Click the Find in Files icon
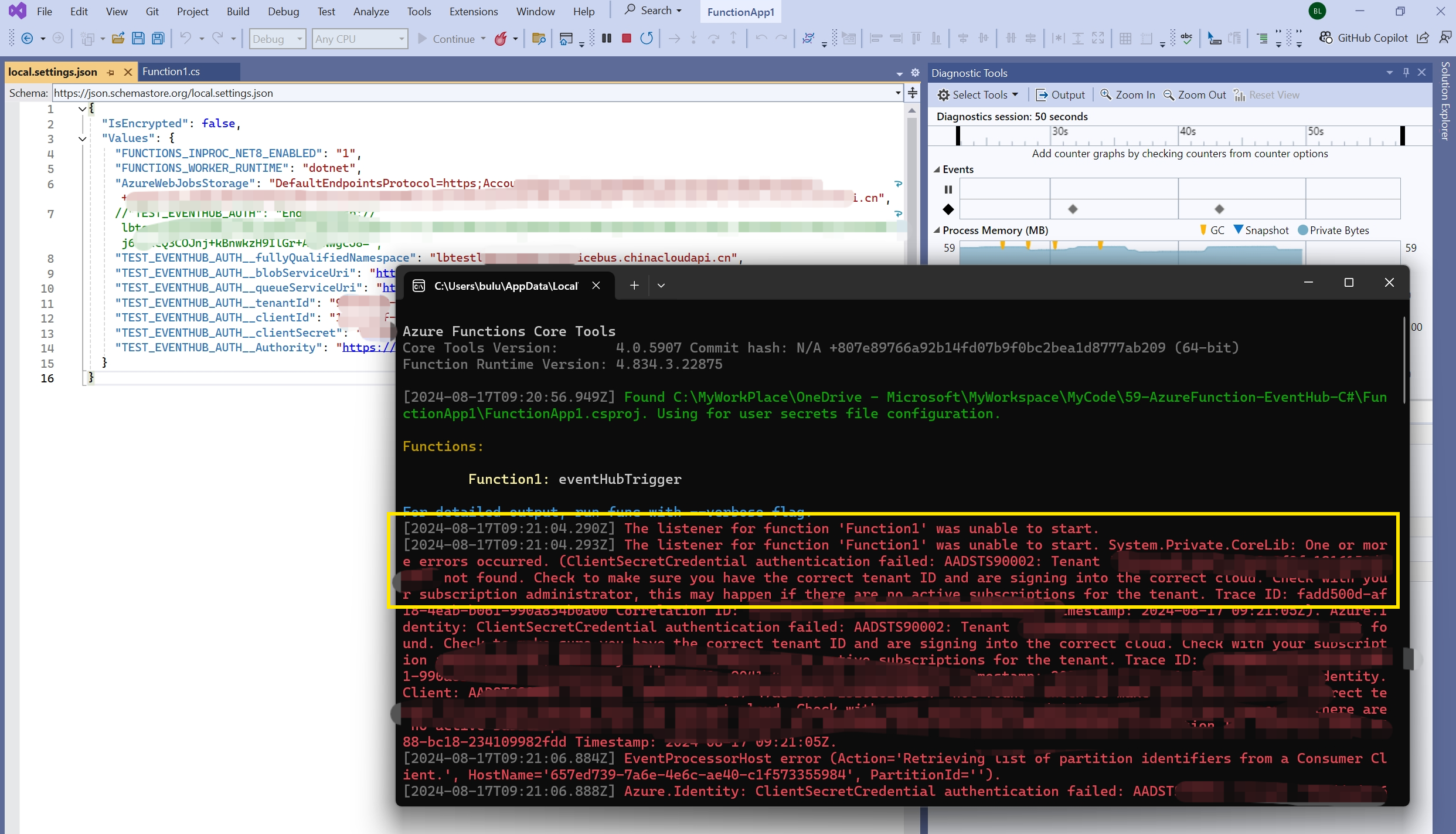1456x834 pixels. [539, 39]
